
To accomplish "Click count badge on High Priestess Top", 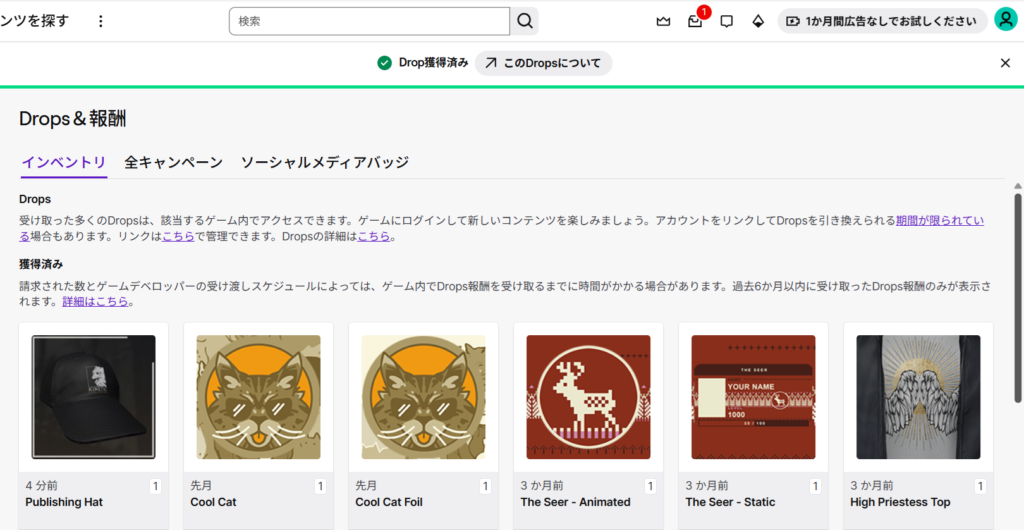I will tap(980, 486).
